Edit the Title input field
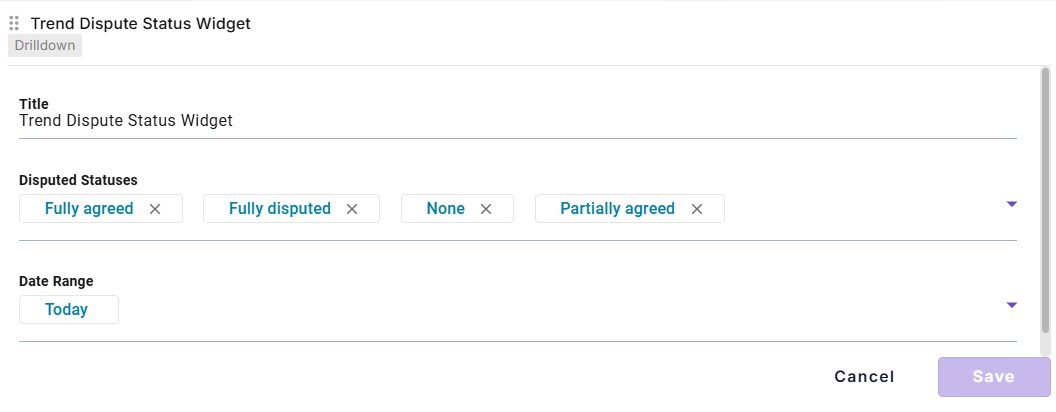 click(x=517, y=121)
